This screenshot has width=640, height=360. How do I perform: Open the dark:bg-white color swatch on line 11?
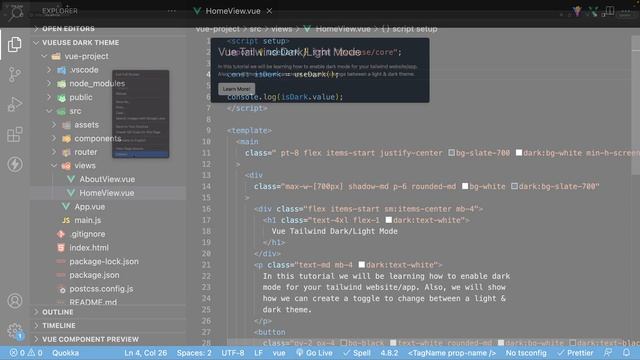point(519,153)
